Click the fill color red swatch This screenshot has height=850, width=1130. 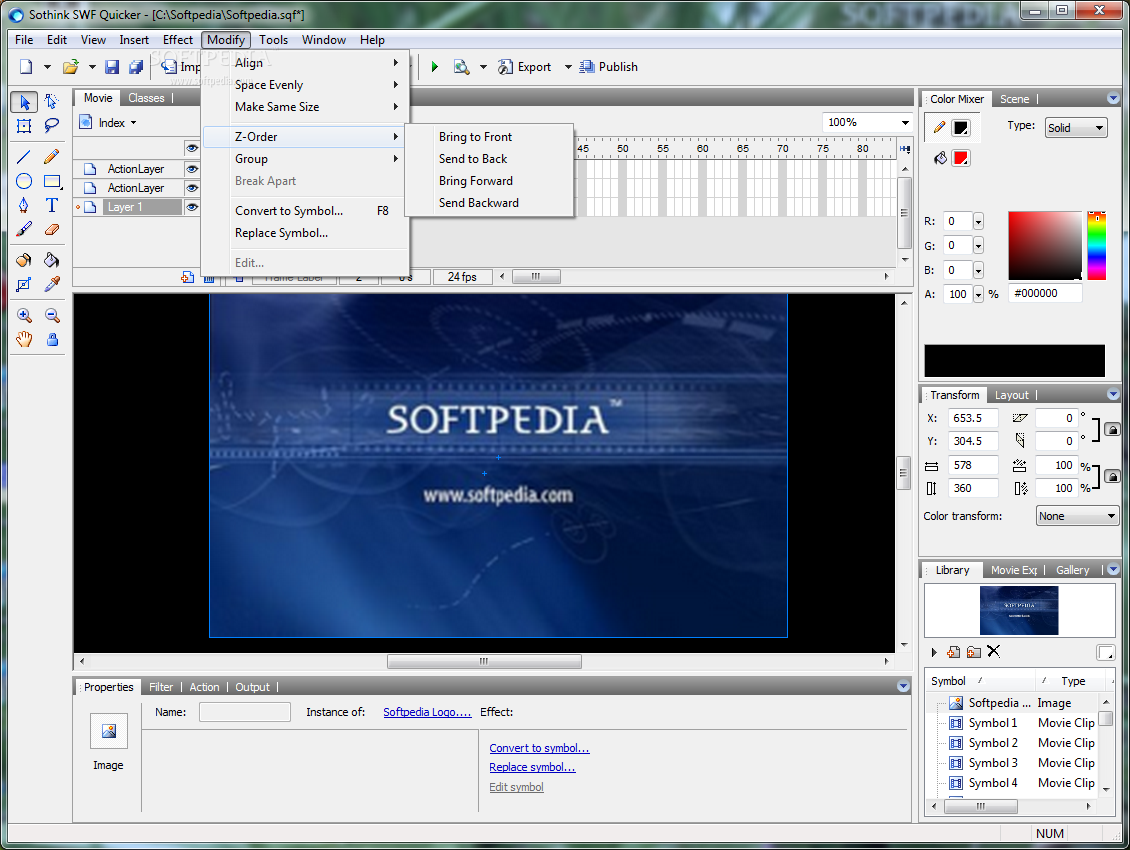(961, 159)
